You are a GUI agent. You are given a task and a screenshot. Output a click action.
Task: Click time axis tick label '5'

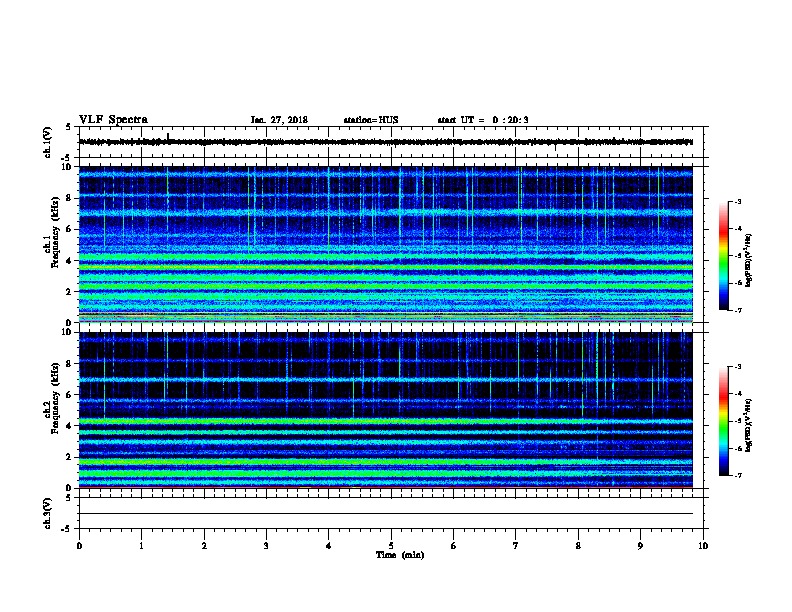[x=391, y=546]
